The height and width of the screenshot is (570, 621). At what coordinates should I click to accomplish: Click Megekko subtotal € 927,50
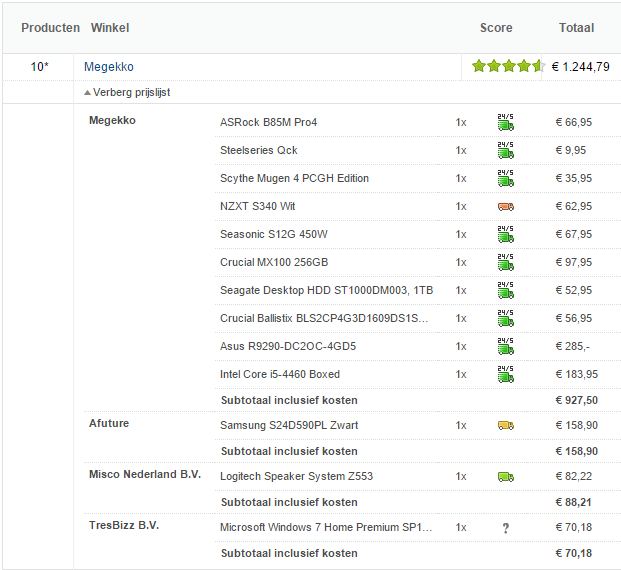[577, 400]
